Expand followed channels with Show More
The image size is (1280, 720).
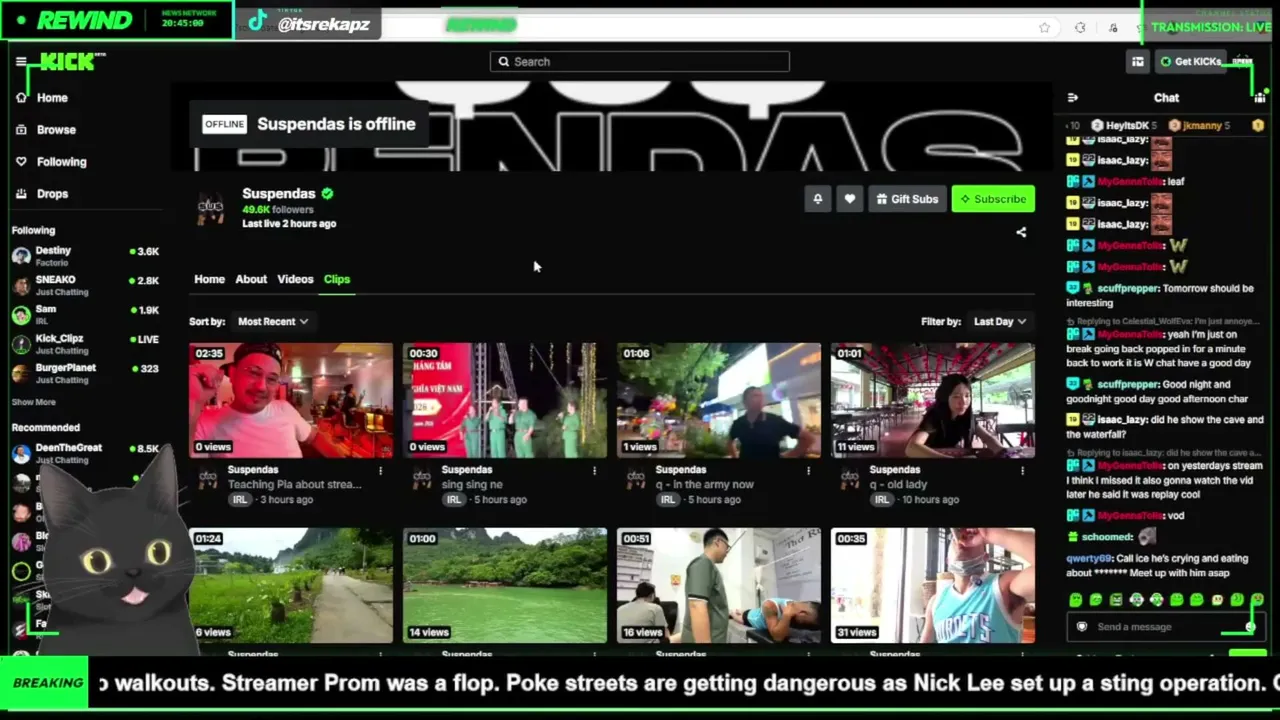point(34,402)
